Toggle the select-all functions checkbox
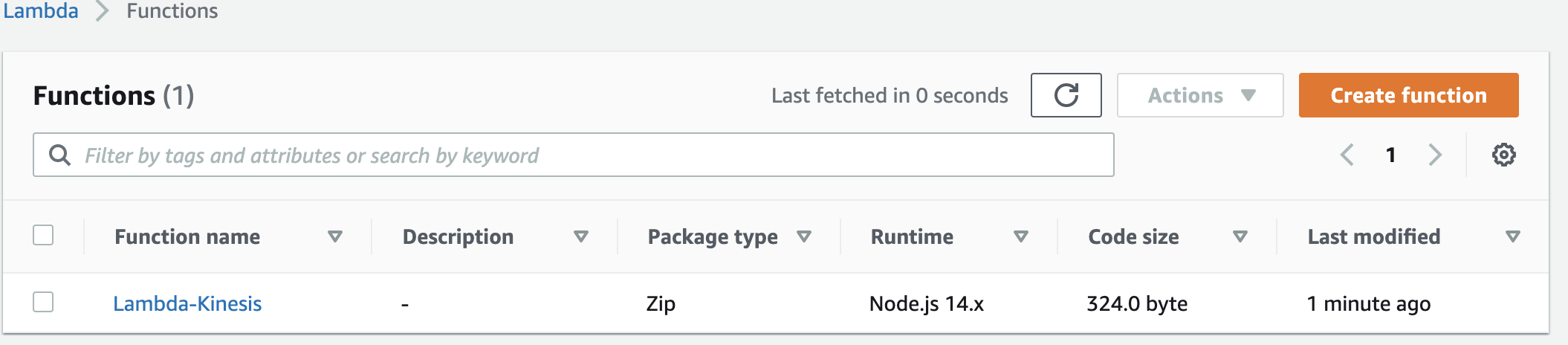1568x345 pixels. click(x=43, y=235)
